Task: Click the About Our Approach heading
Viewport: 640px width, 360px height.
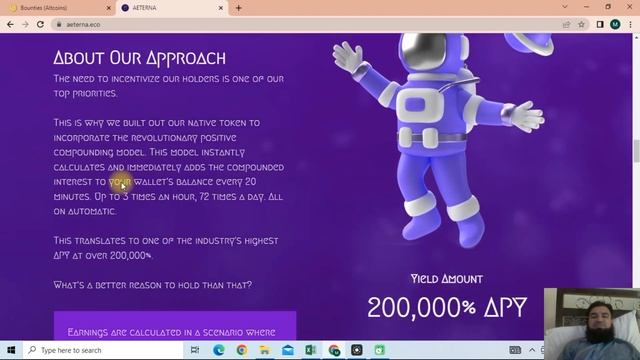Action: 140,58
